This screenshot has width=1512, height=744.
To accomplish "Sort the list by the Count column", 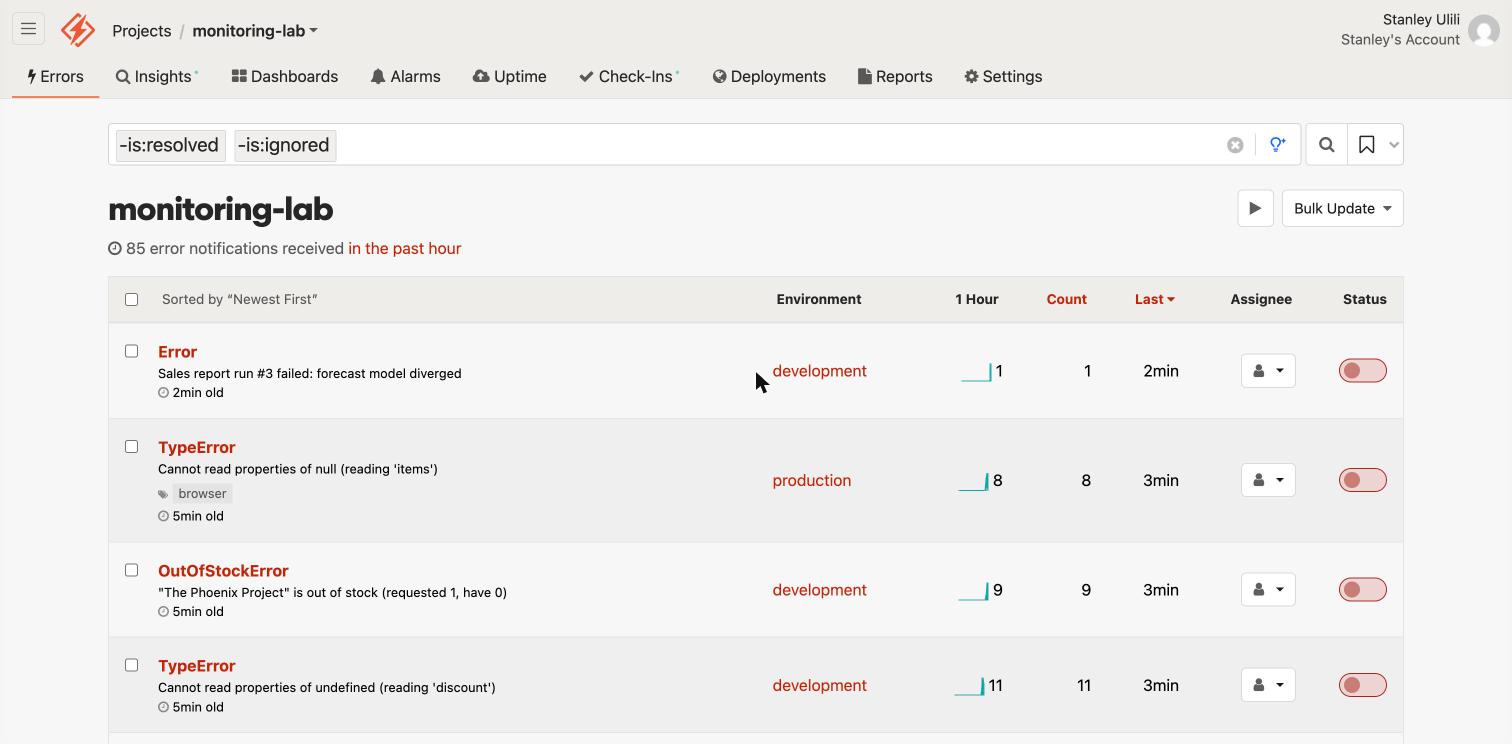I will (x=1066, y=299).
